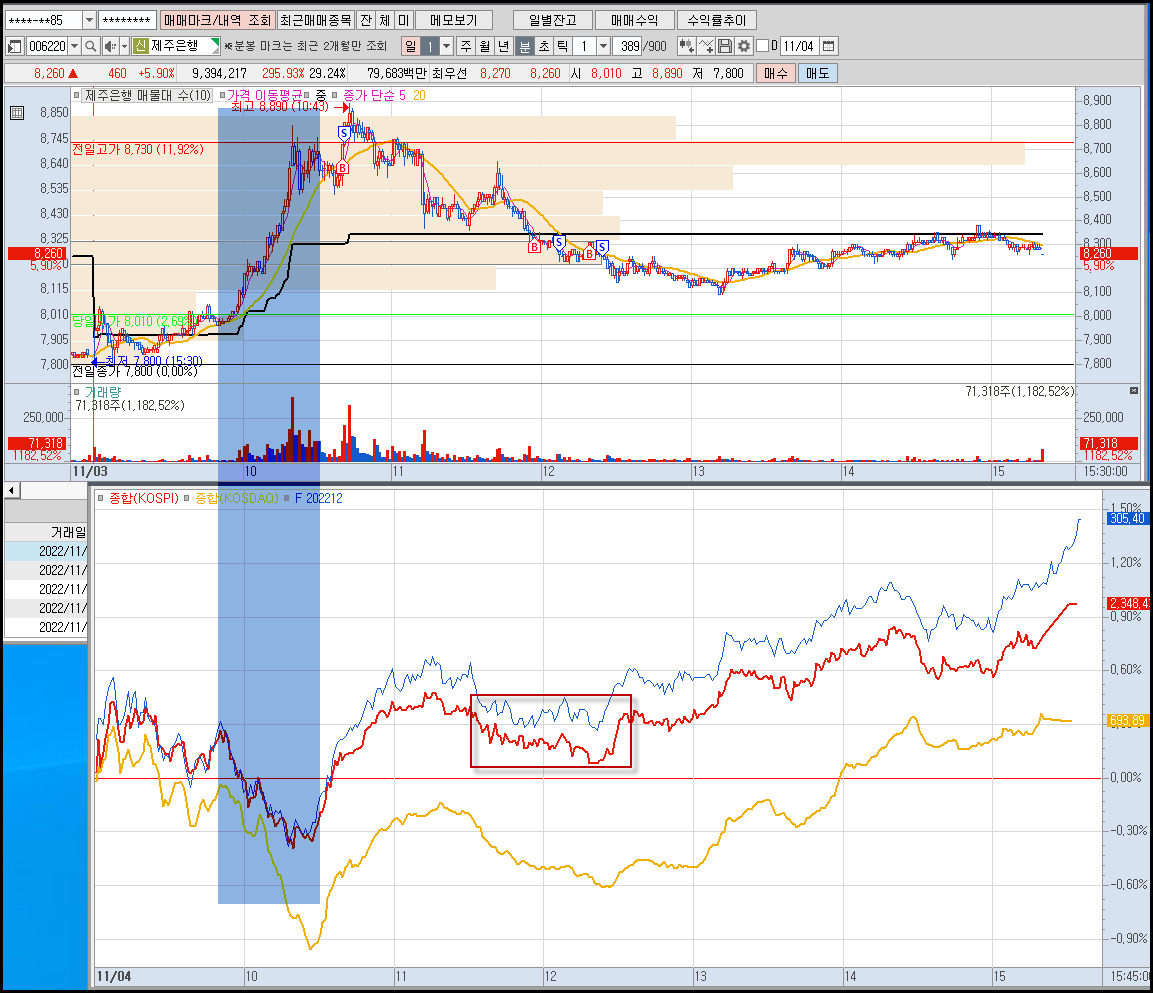1153x993 pixels.
Task: Toggle the 거래량 volume indicator checkbox
Action: coord(76,392)
